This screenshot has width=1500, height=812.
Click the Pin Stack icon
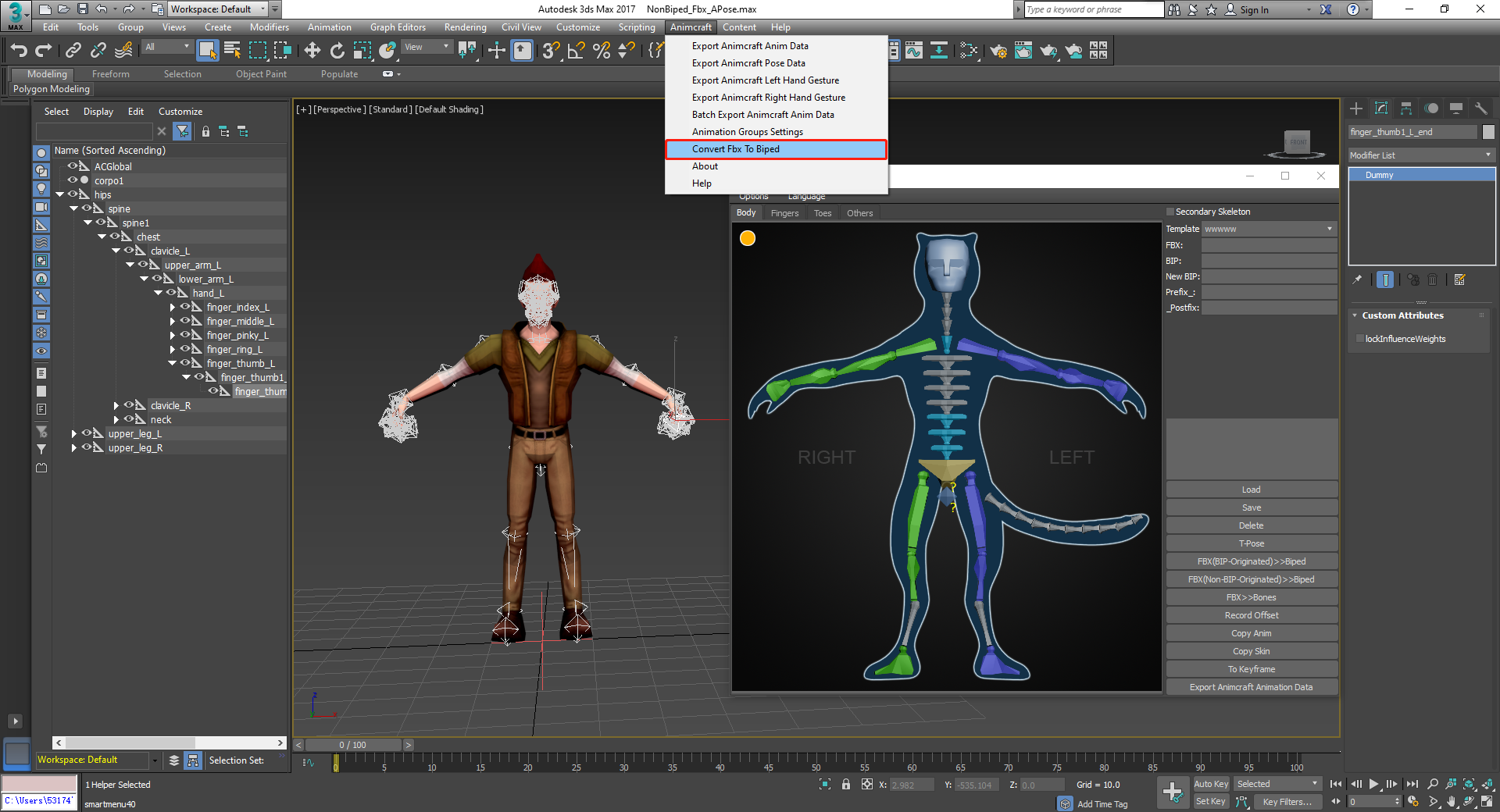(1358, 280)
